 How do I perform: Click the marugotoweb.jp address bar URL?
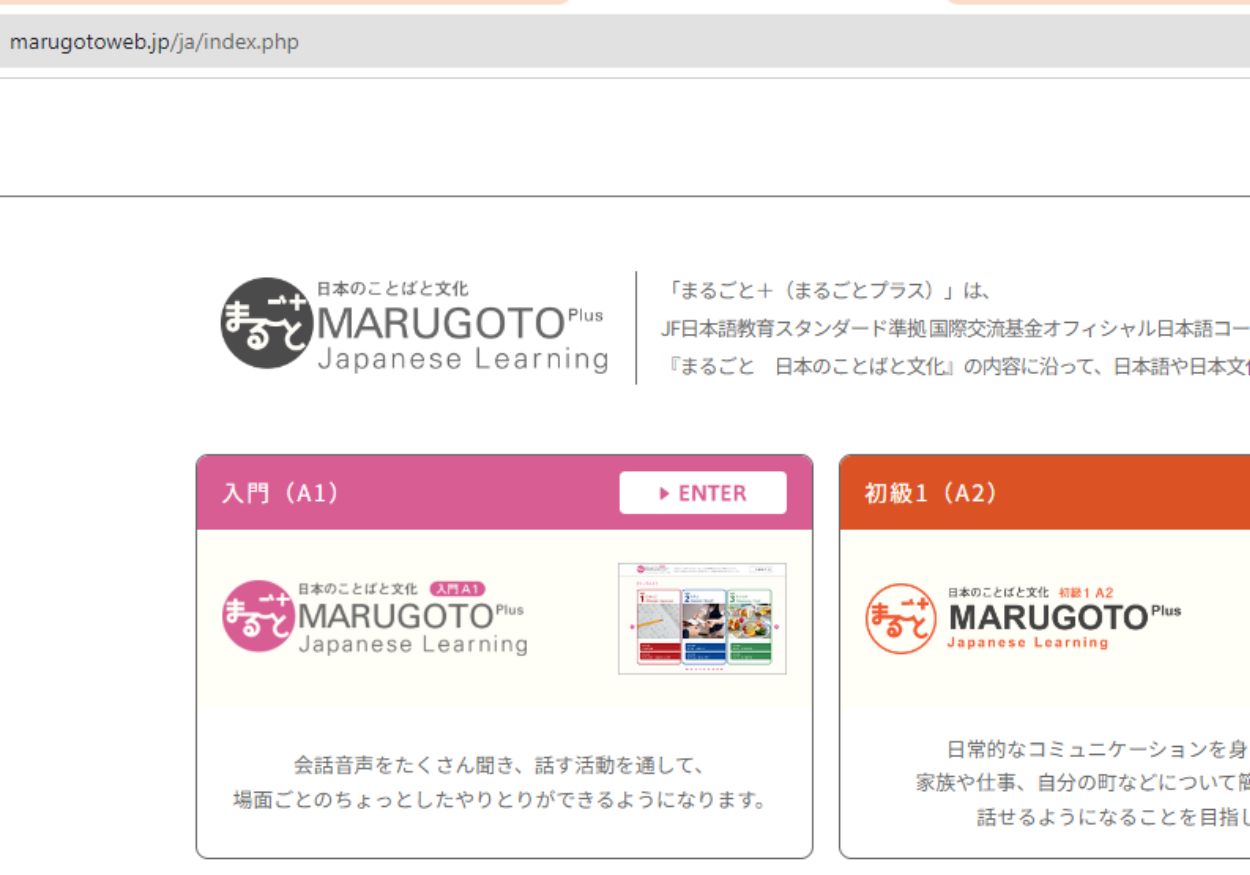154,43
